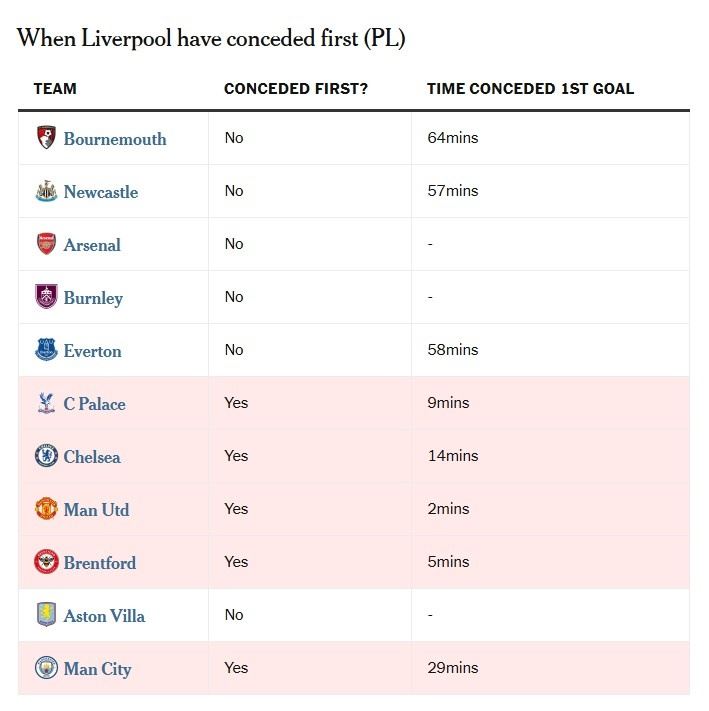Click the Everton club crest icon
The image size is (709, 711).
point(45,351)
